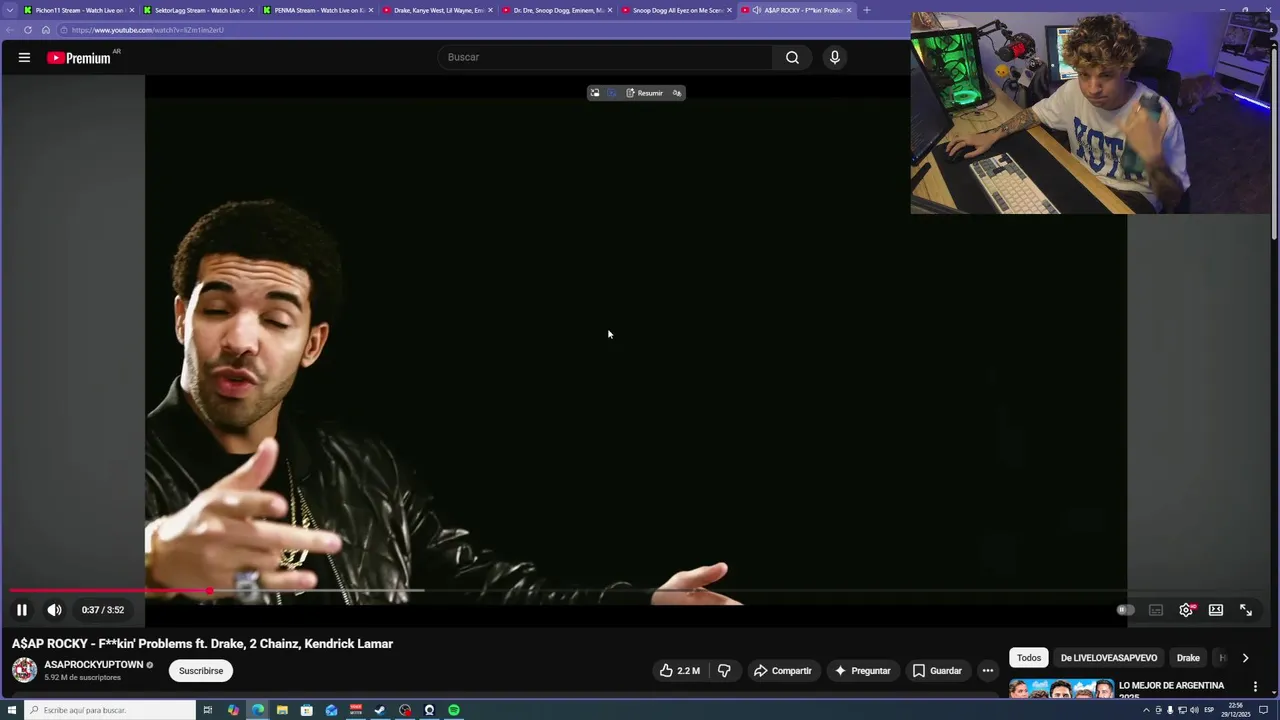Image resolution: width=1280 pixels, height=720 pixels.
Task: Switch to PENMA Stream tab
Action: coord(317,10)
